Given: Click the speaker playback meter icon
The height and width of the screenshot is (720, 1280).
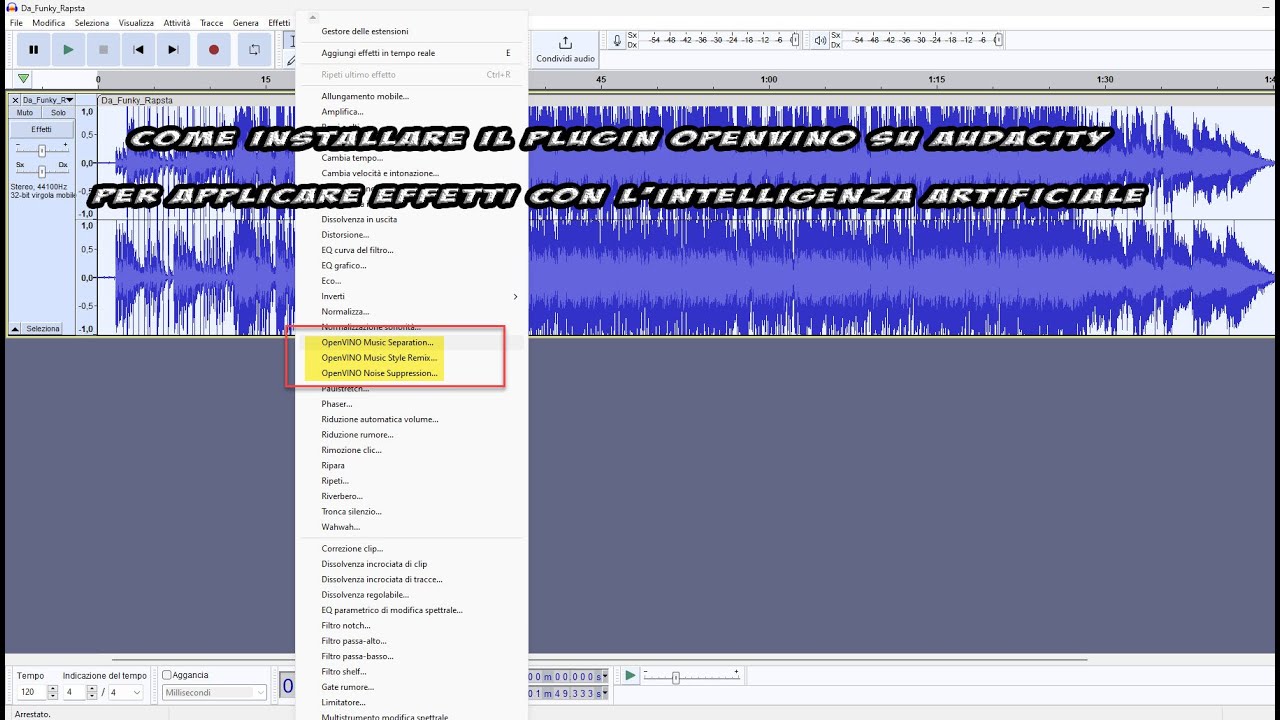Looking at the screenshot, I should pos(820,40).
